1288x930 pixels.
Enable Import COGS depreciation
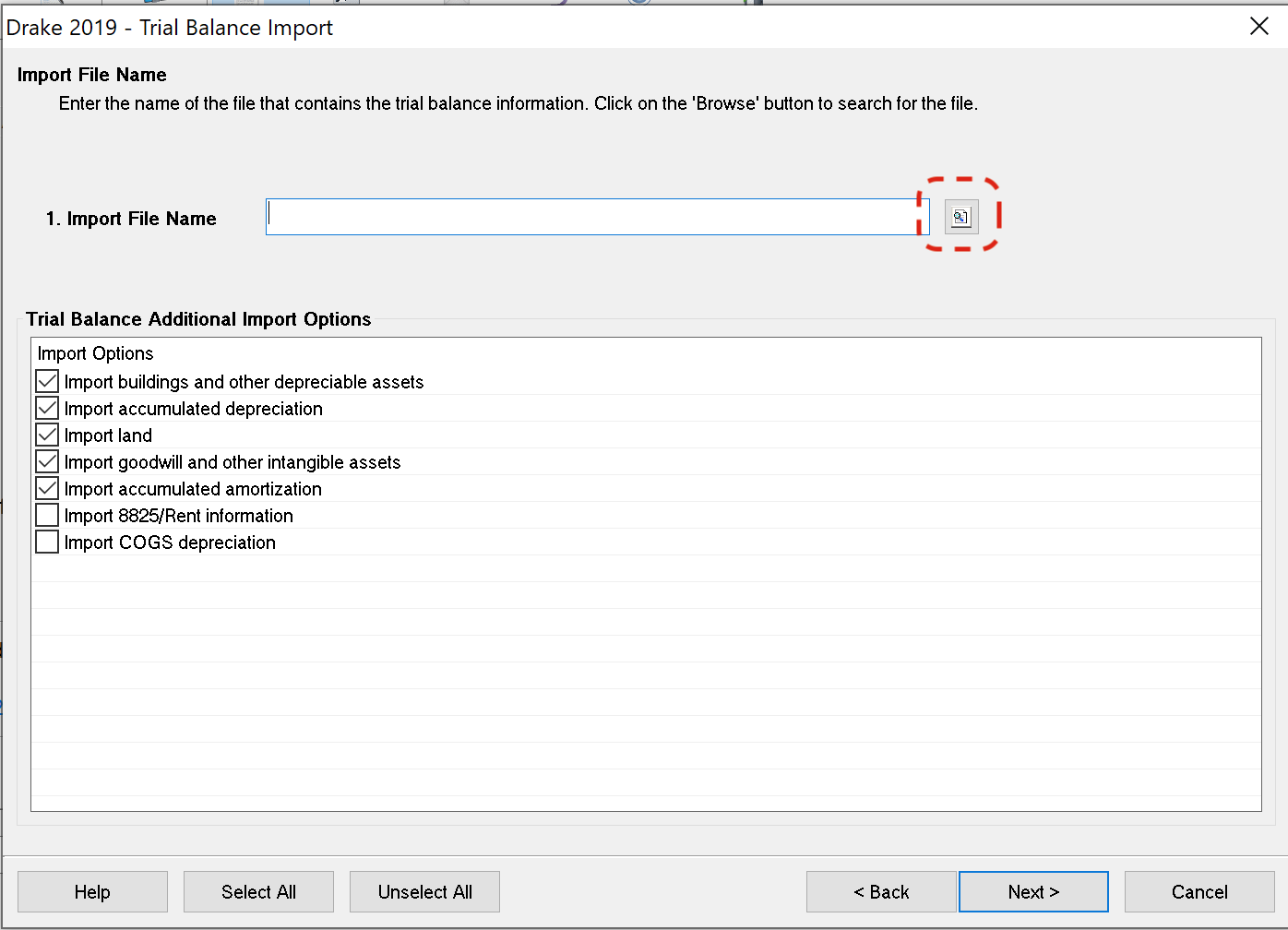pos(47,542)
